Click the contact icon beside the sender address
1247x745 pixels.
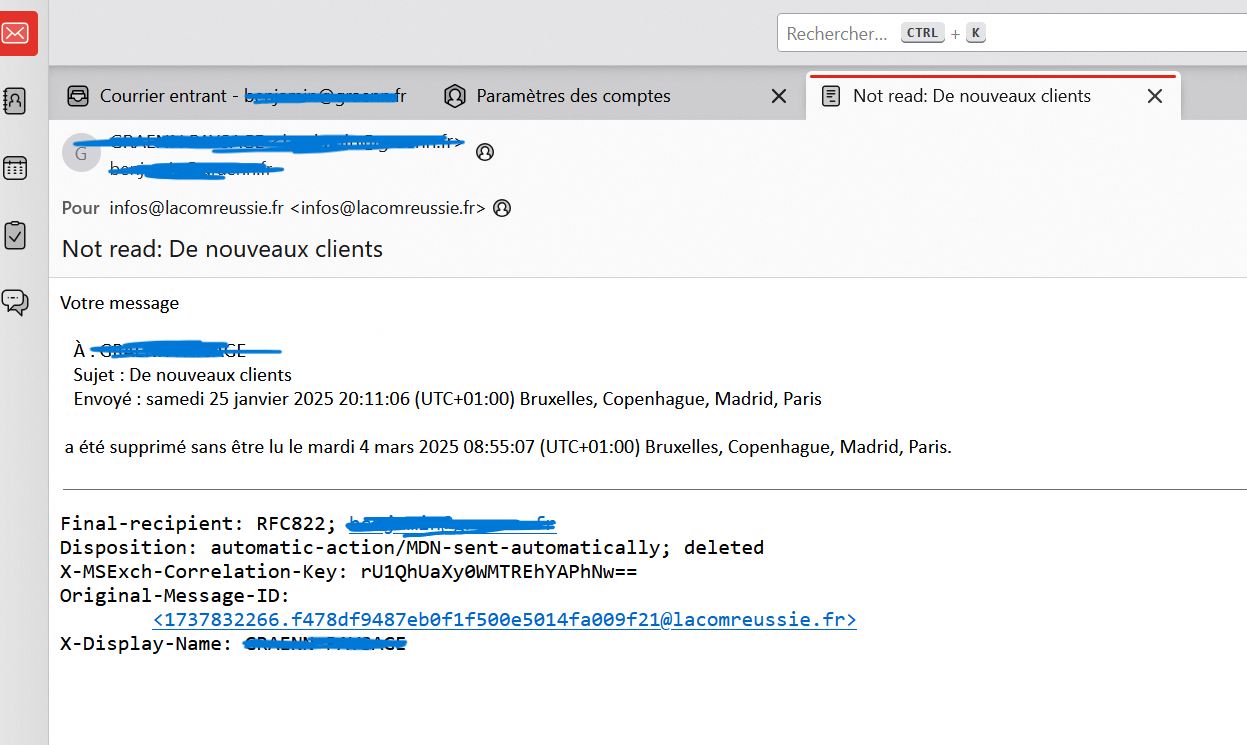pyautogui.click(x=485, y=152)
